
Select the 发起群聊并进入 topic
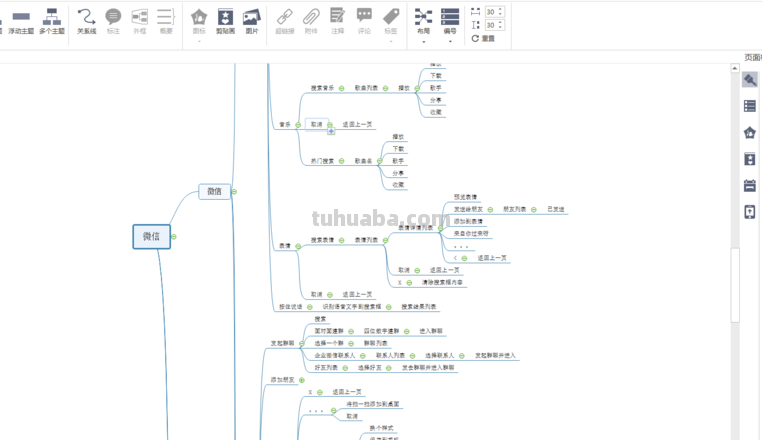[x=495, y=355]
